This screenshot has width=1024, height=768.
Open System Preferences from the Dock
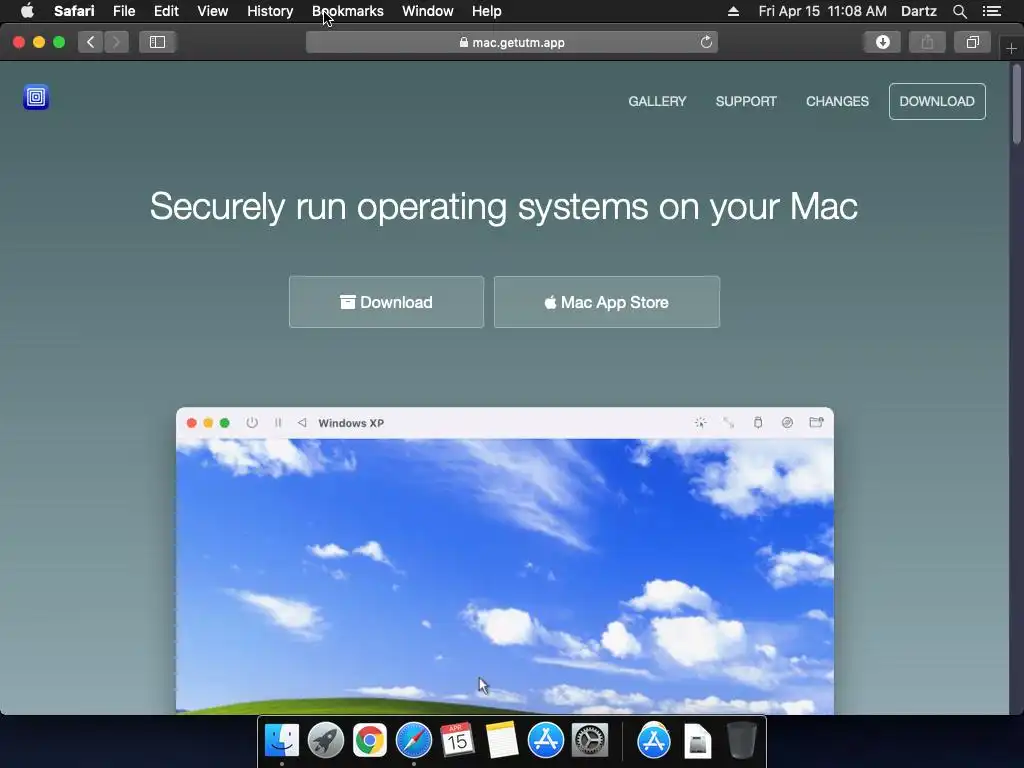590,740
